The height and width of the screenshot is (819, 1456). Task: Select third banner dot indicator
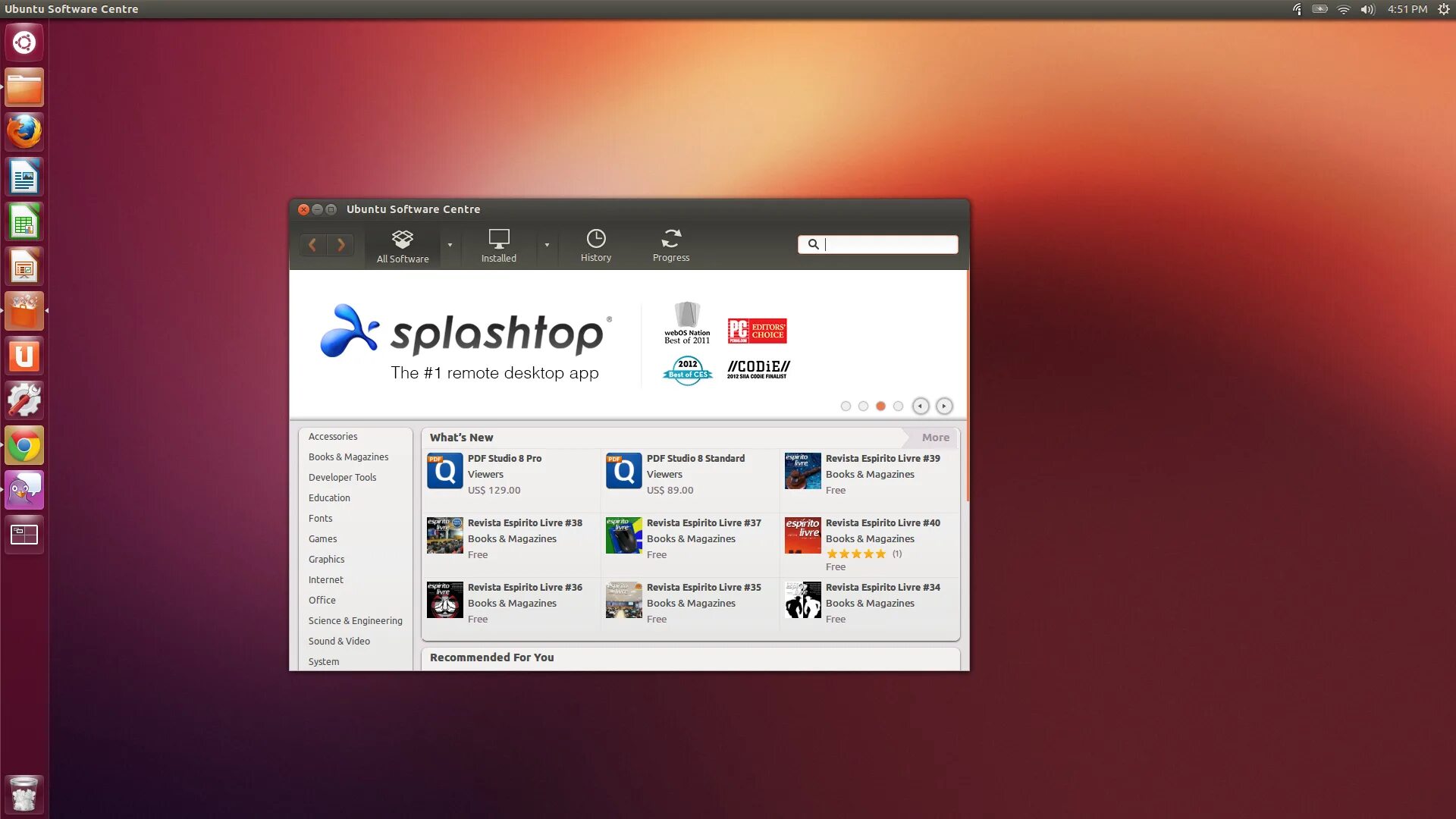pyautogui.click(x=880, y=406)
